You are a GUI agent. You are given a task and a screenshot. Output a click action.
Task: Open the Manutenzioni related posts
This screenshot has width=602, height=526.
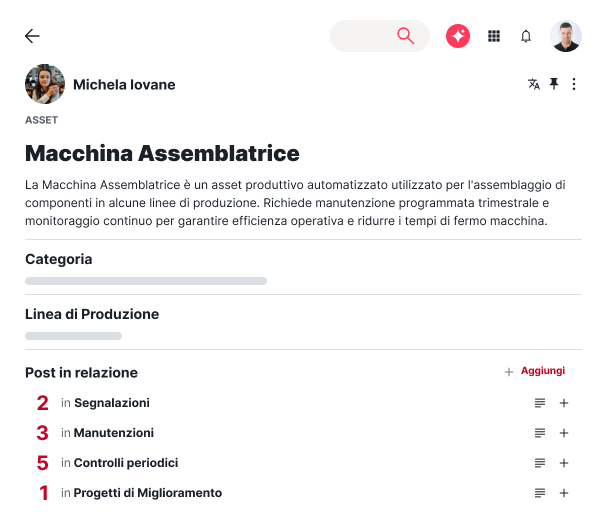point(113,433)
